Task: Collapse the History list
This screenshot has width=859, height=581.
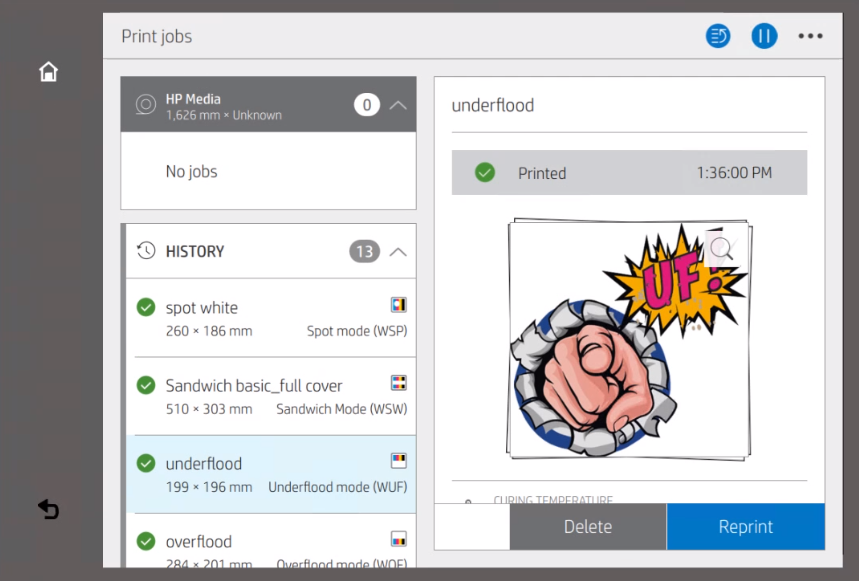Action: pyautogui.click(x=398, y=251)
